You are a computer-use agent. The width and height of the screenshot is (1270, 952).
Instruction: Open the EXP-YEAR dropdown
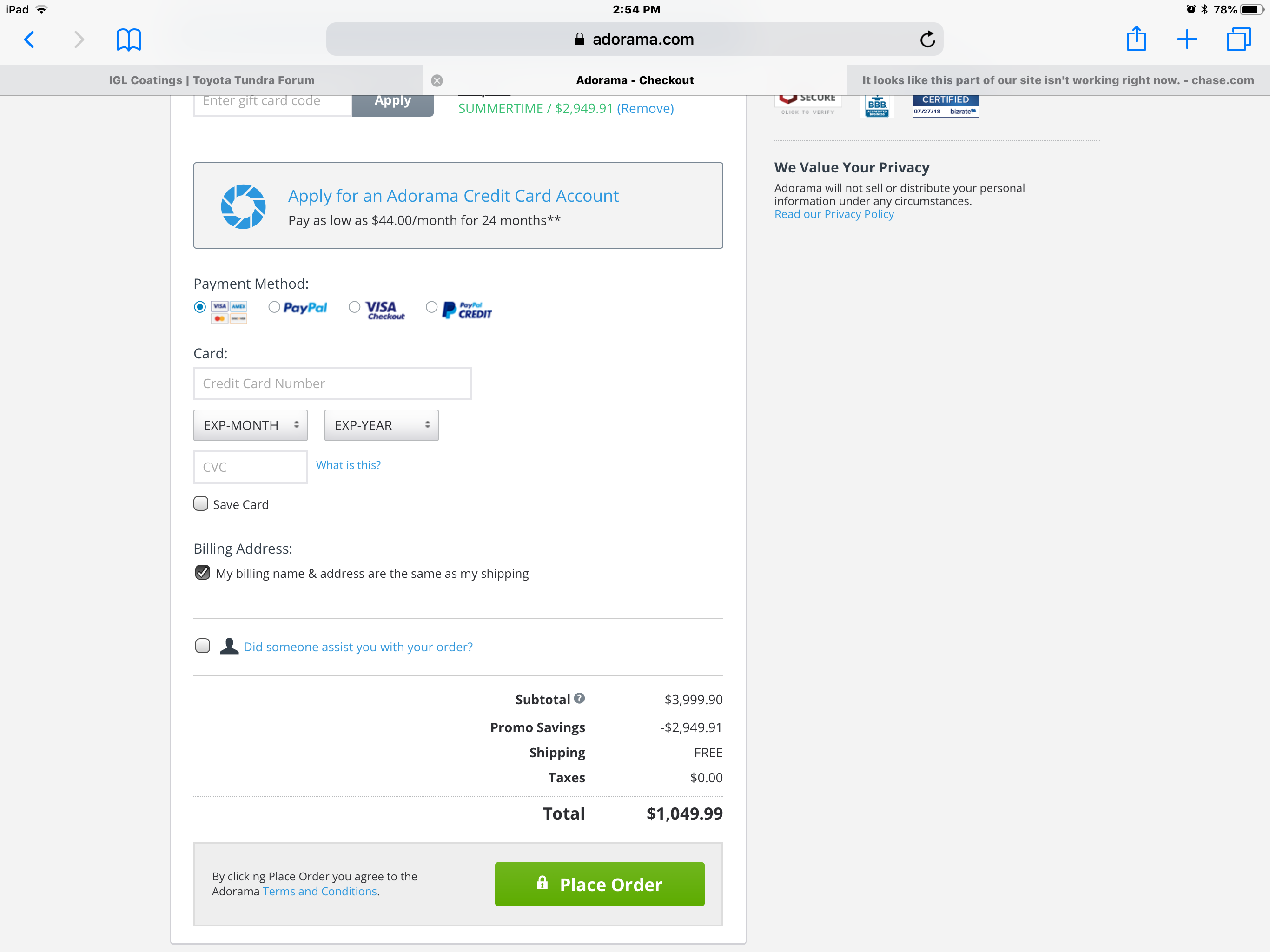pos(381,425)
